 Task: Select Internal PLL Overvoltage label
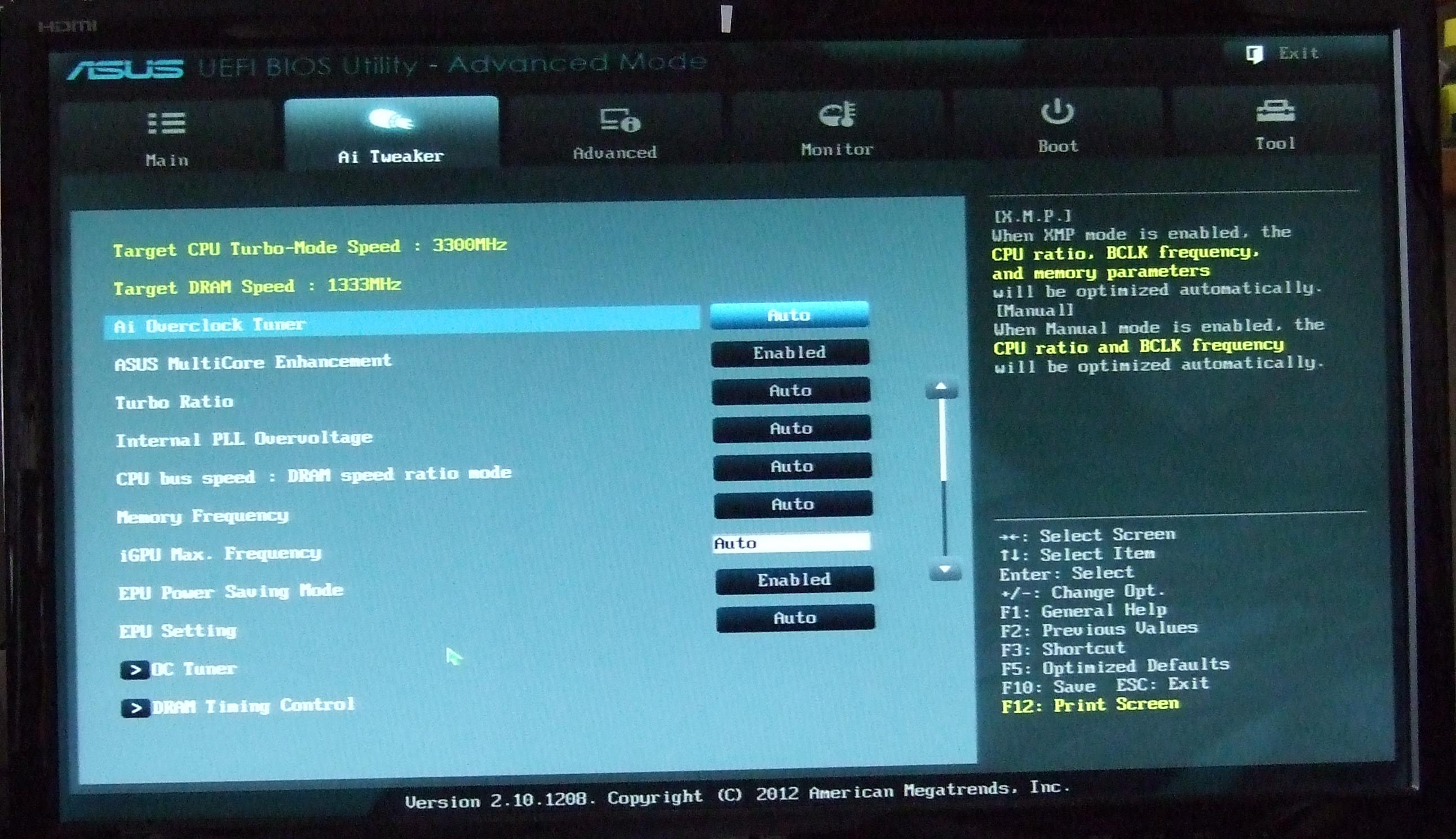(x=244, y=439)
